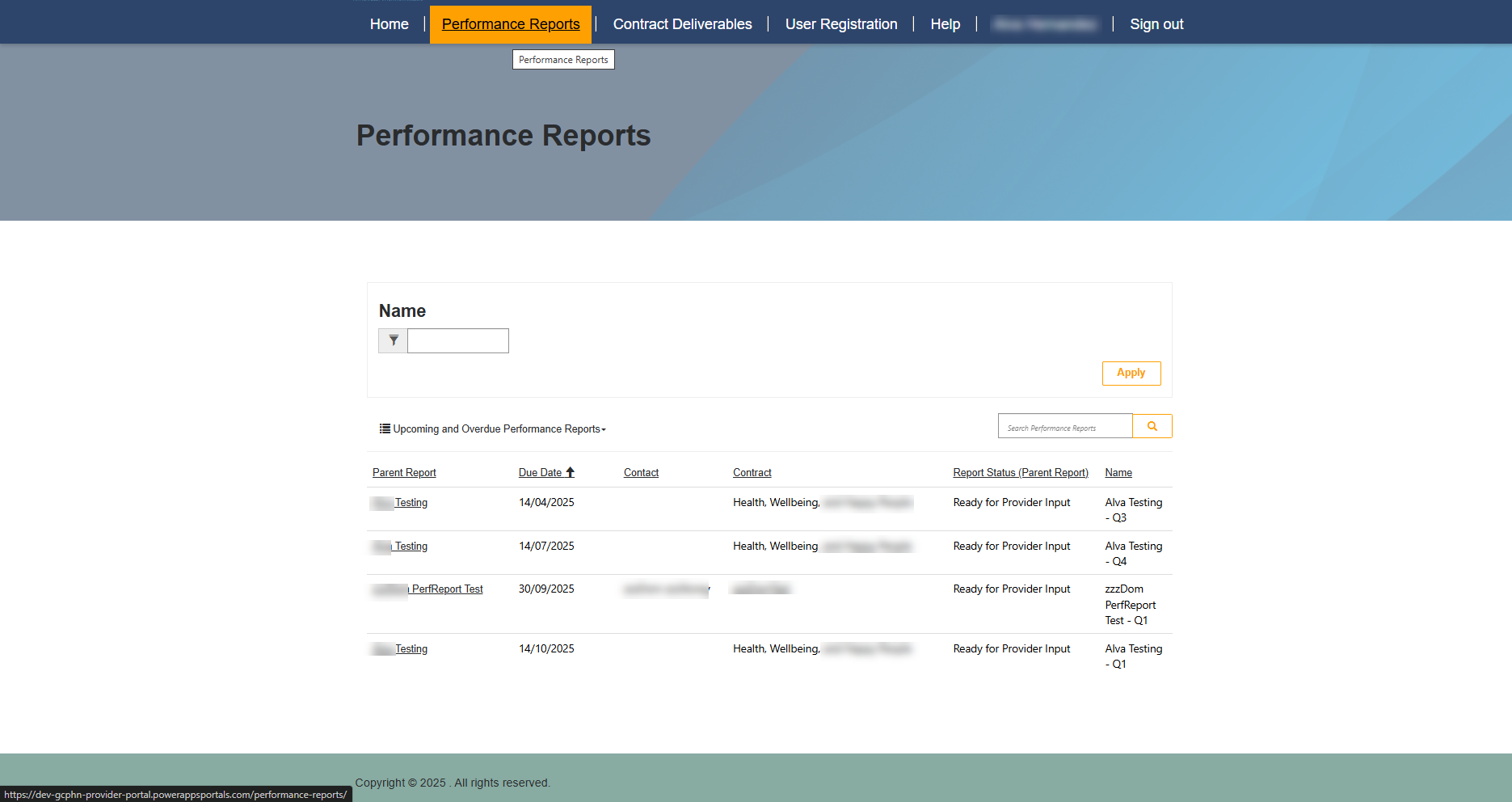Sort the Report Status (Parent Report) column
1512x802 pixels.
click(x=1020, y=472)
